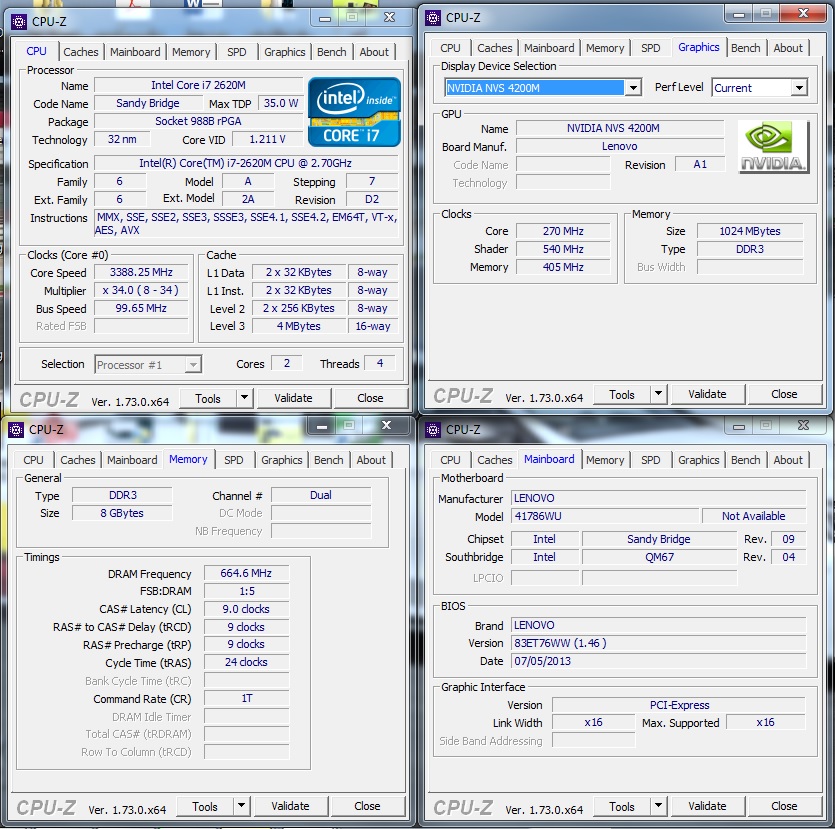Screen dimensions: 835x829
Task: Click the CPU-Z app icon in the Graphics window title bar
Action: click(433, 18)
